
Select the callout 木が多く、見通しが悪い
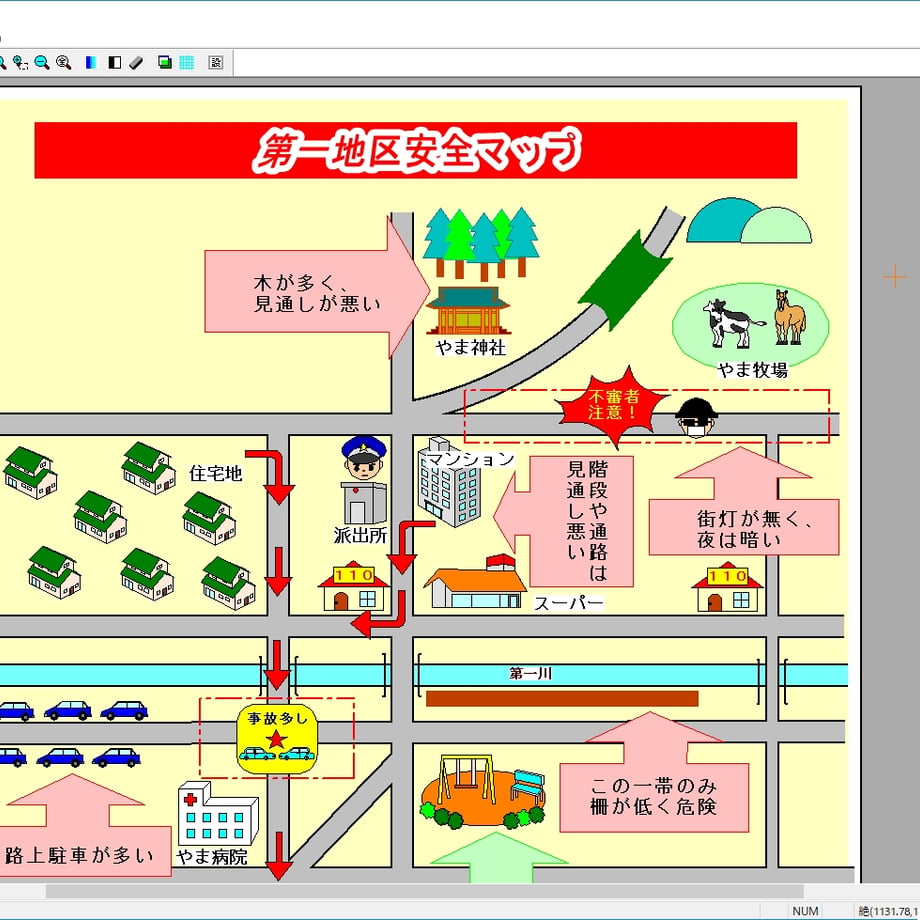point(317,288)
